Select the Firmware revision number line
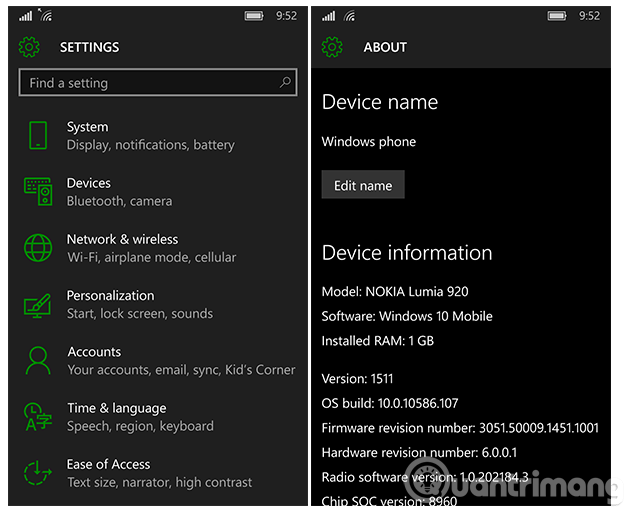The height and width of the screenshot is (508, 624). pyautogui.click(x=460, y=428)
